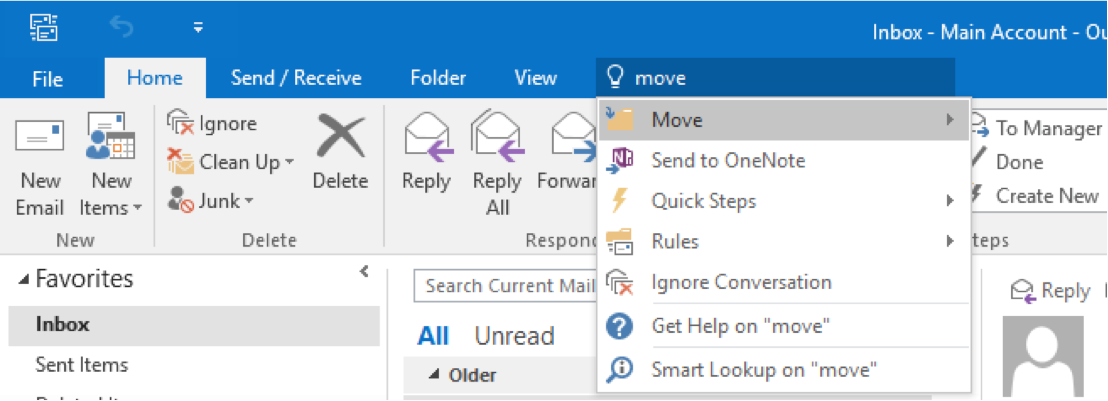The image size is (1108, 401).
Task: Click Ignore in the Delete group
Action: [x=212, y=124]
